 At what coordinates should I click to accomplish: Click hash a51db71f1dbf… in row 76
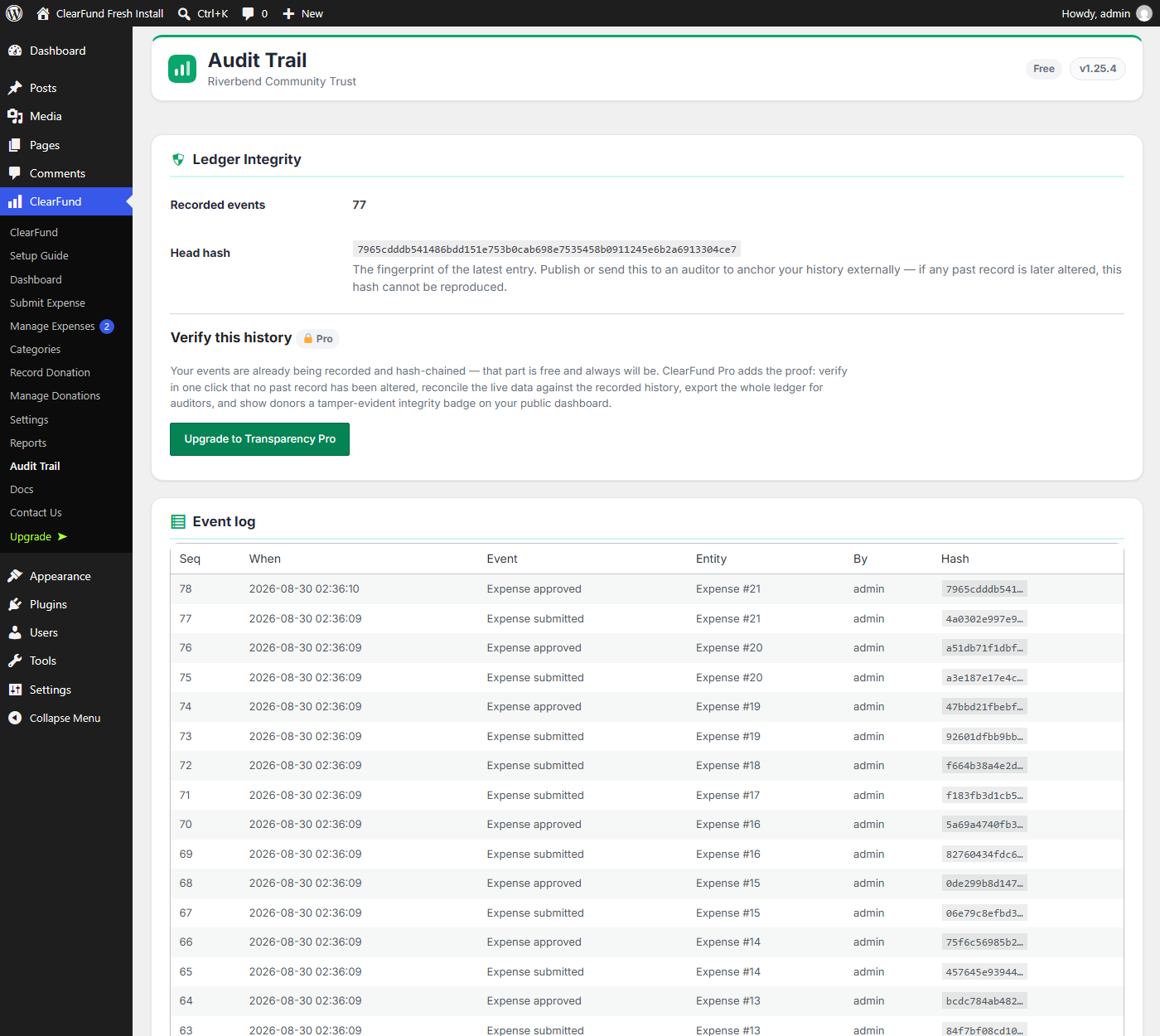point(984,648)
